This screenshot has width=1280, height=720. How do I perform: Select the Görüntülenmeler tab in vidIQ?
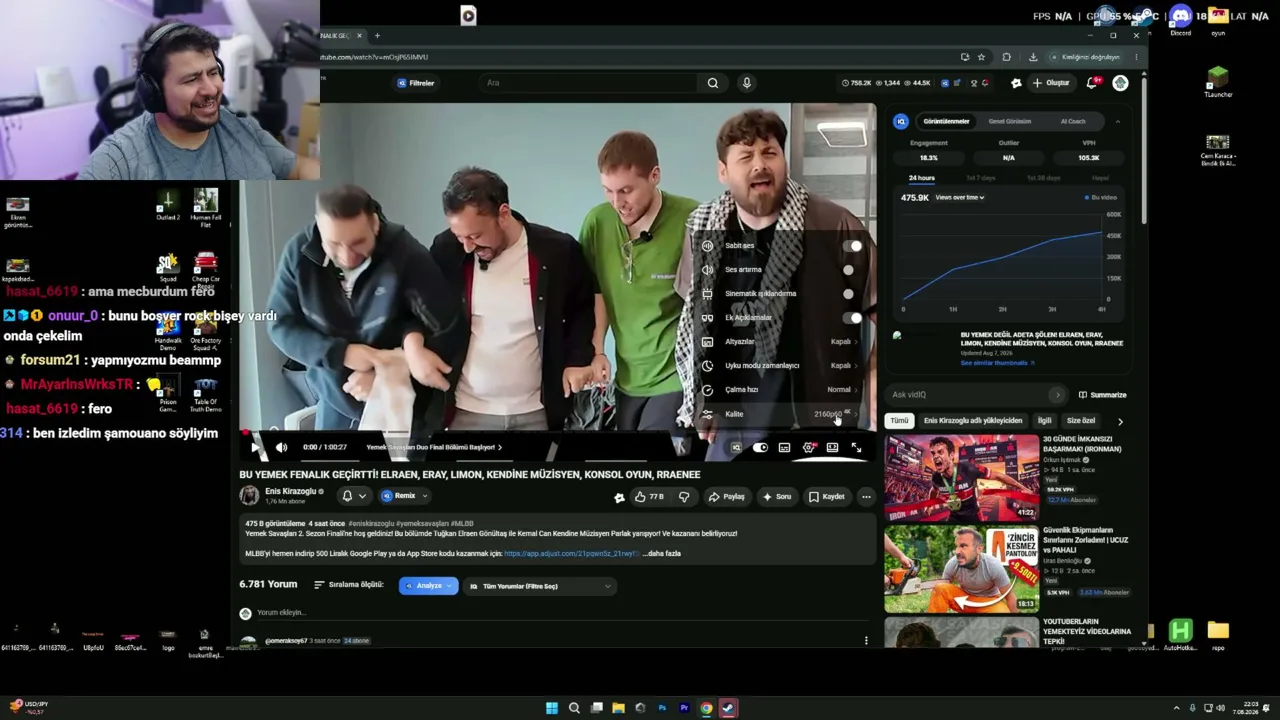946,121
